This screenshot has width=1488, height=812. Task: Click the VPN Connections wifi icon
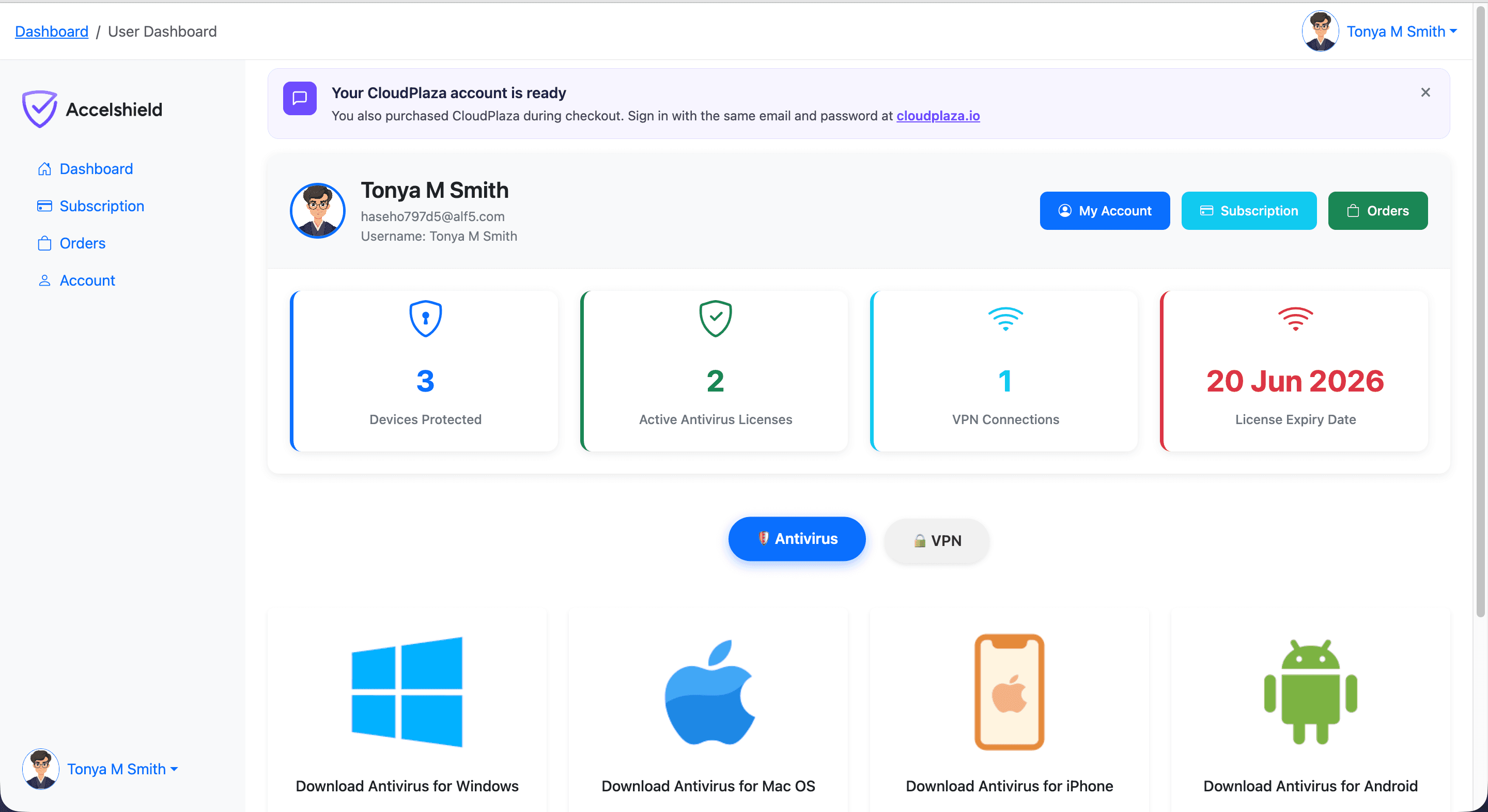pyautogui.click(x=1005, y=318)
